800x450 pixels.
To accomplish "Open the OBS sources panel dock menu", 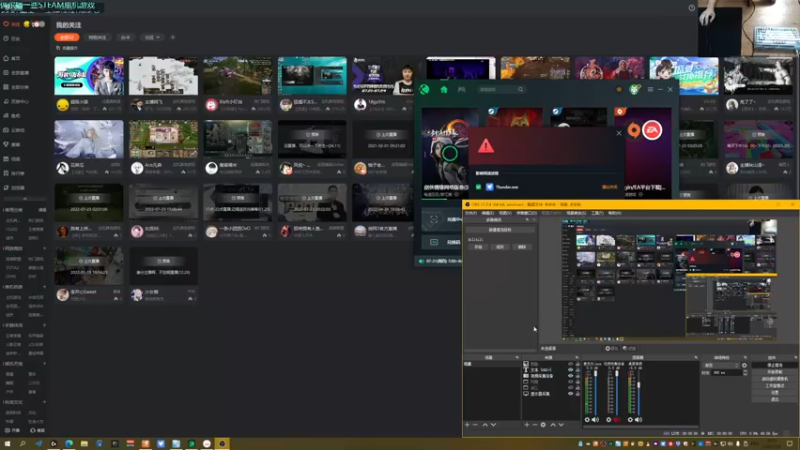I will point(577,358).
